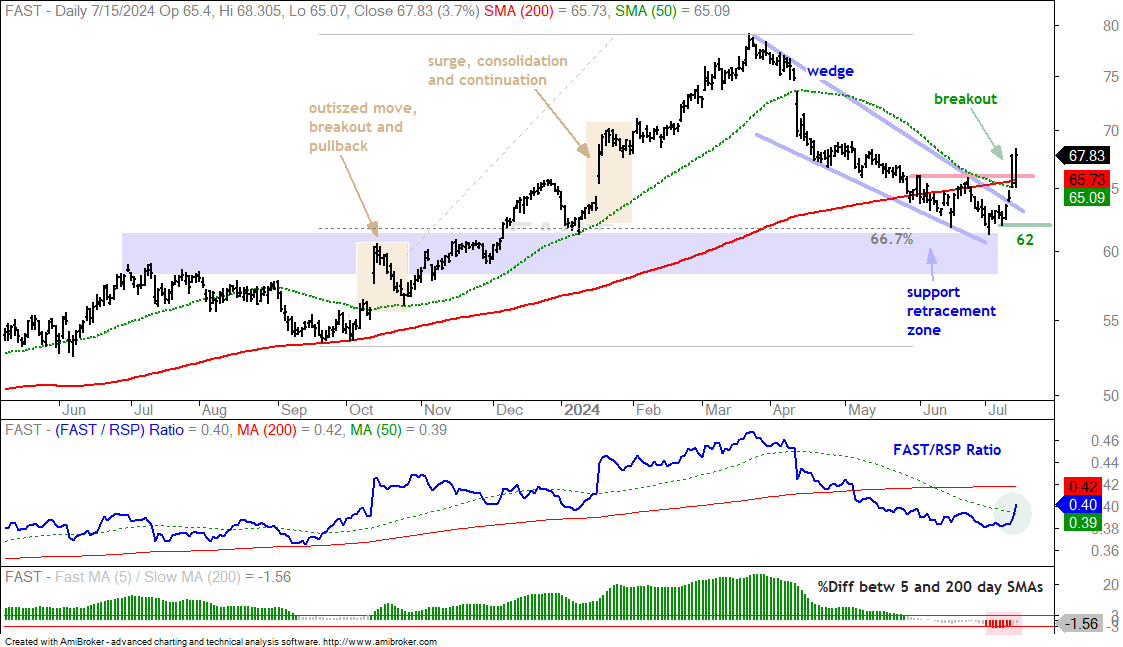1123x647 pixels.
Task: Click the green 0.39 ratio value tag
Action: coord(1082,522)
